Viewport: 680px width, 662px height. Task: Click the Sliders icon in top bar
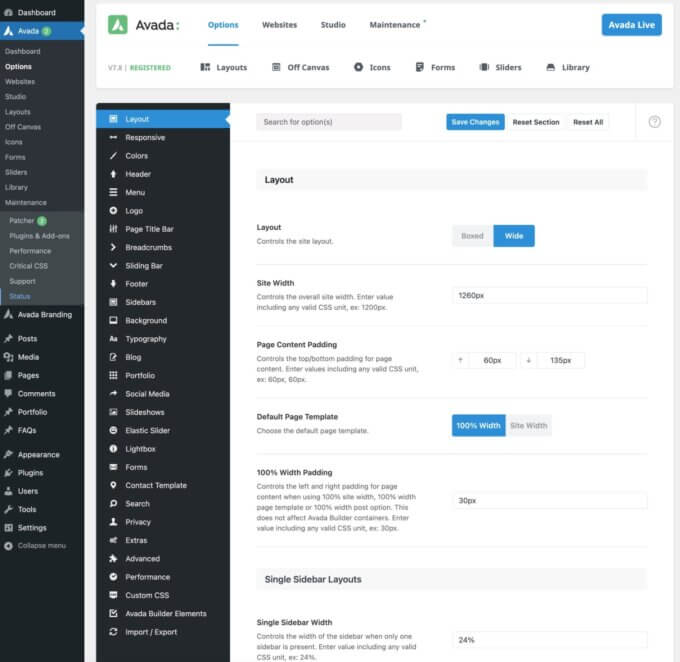point(484,67)
